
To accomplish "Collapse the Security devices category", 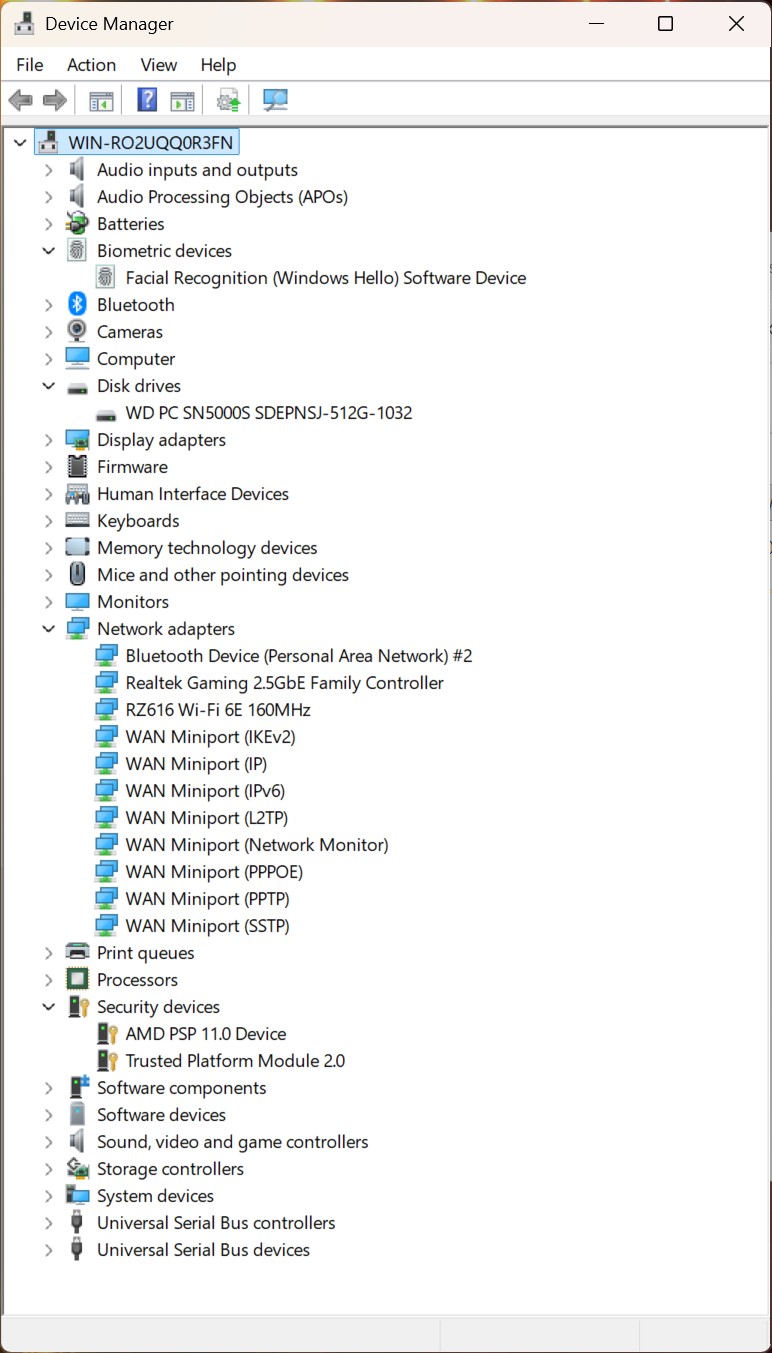I will click(x=48, y=1006).
